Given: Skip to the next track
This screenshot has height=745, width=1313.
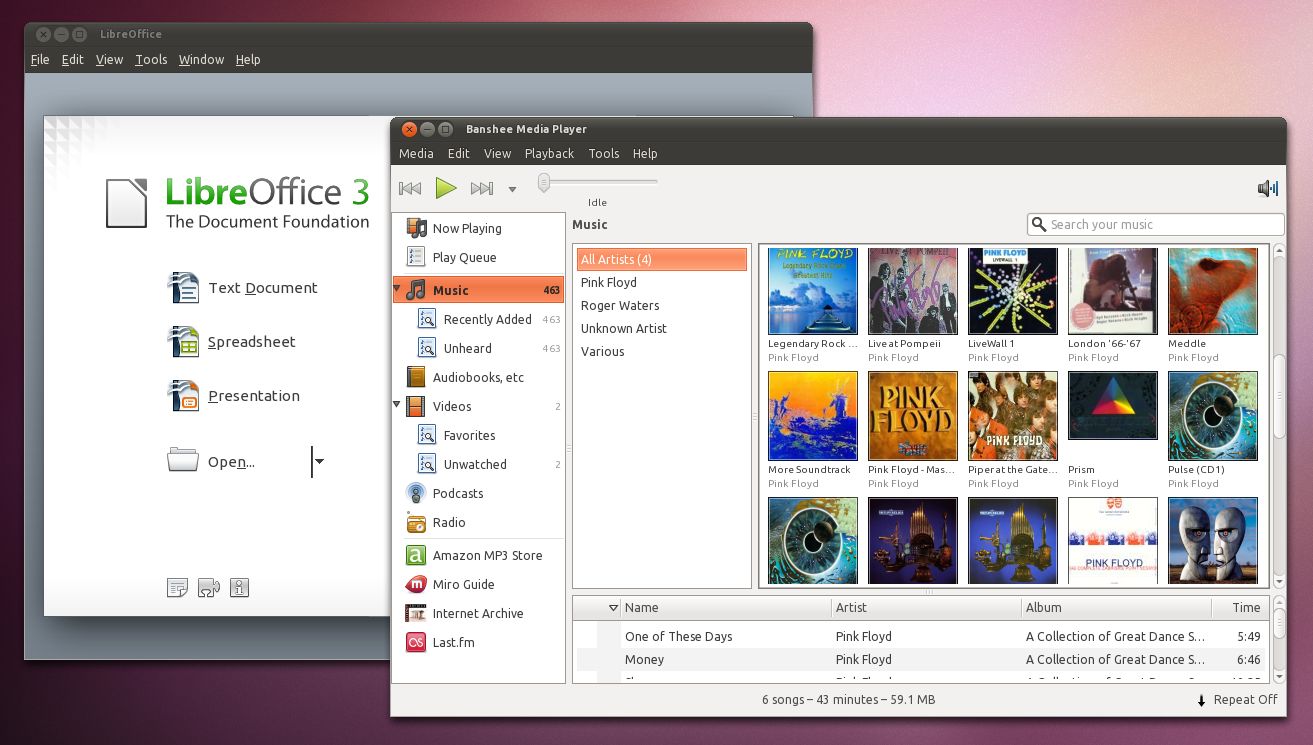Looking at the screenshot, I should 482,188.
